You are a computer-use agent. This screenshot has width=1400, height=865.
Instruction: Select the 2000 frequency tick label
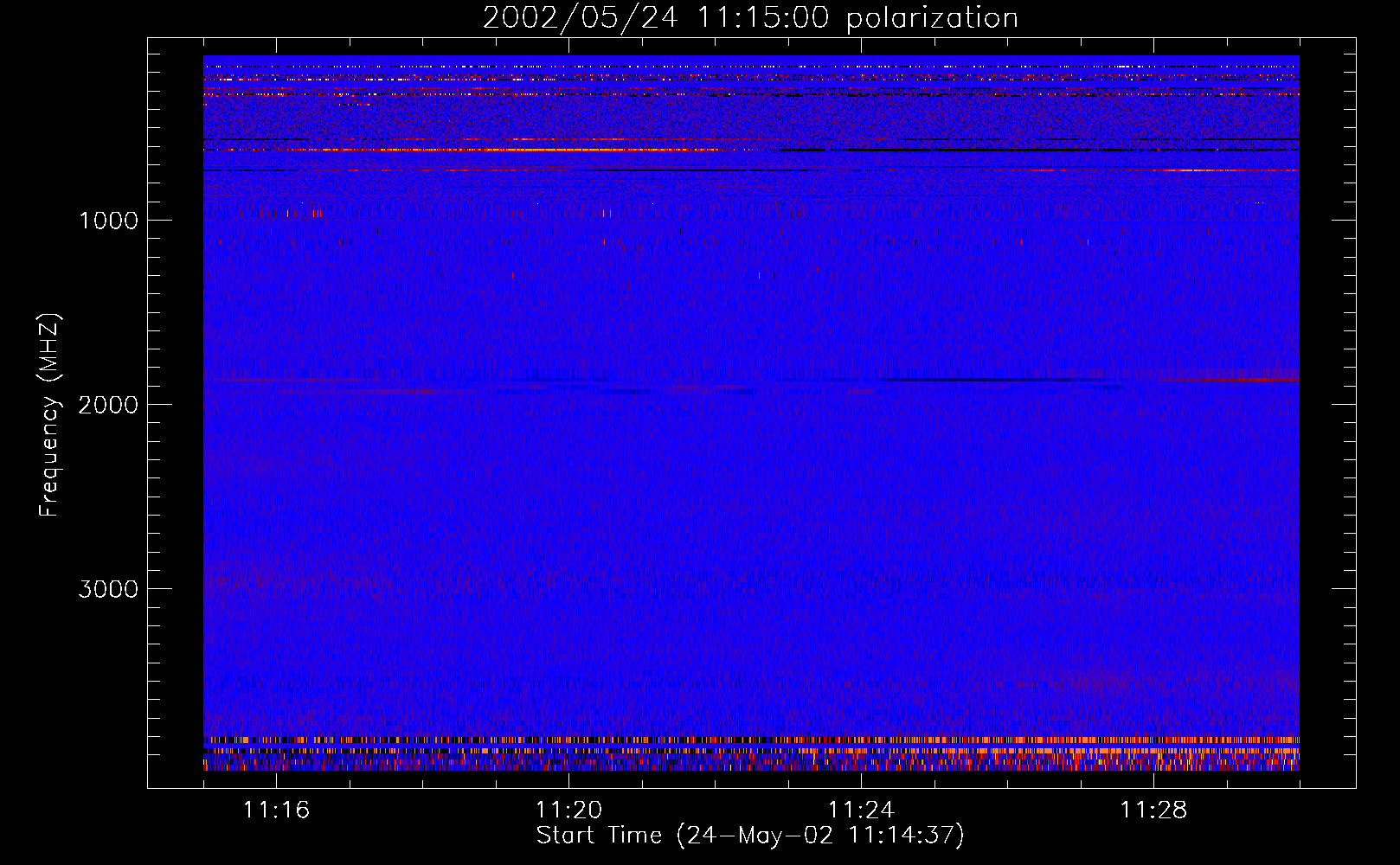(x=108, y=405)
